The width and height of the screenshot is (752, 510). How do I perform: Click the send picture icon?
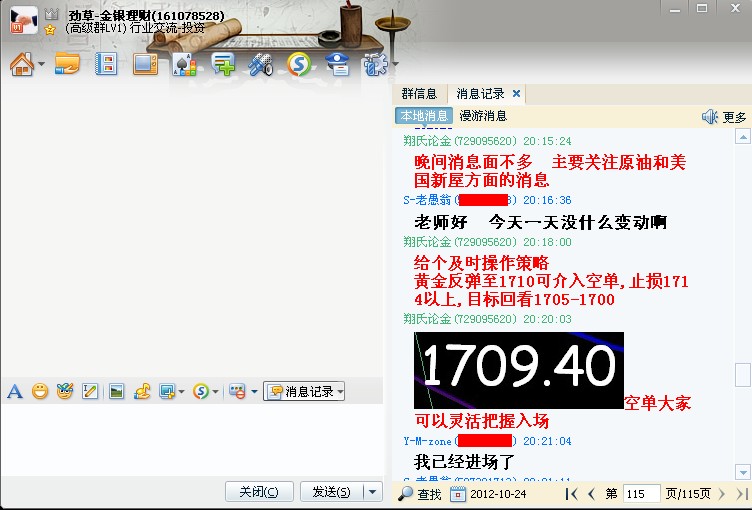tap(116, 391)
